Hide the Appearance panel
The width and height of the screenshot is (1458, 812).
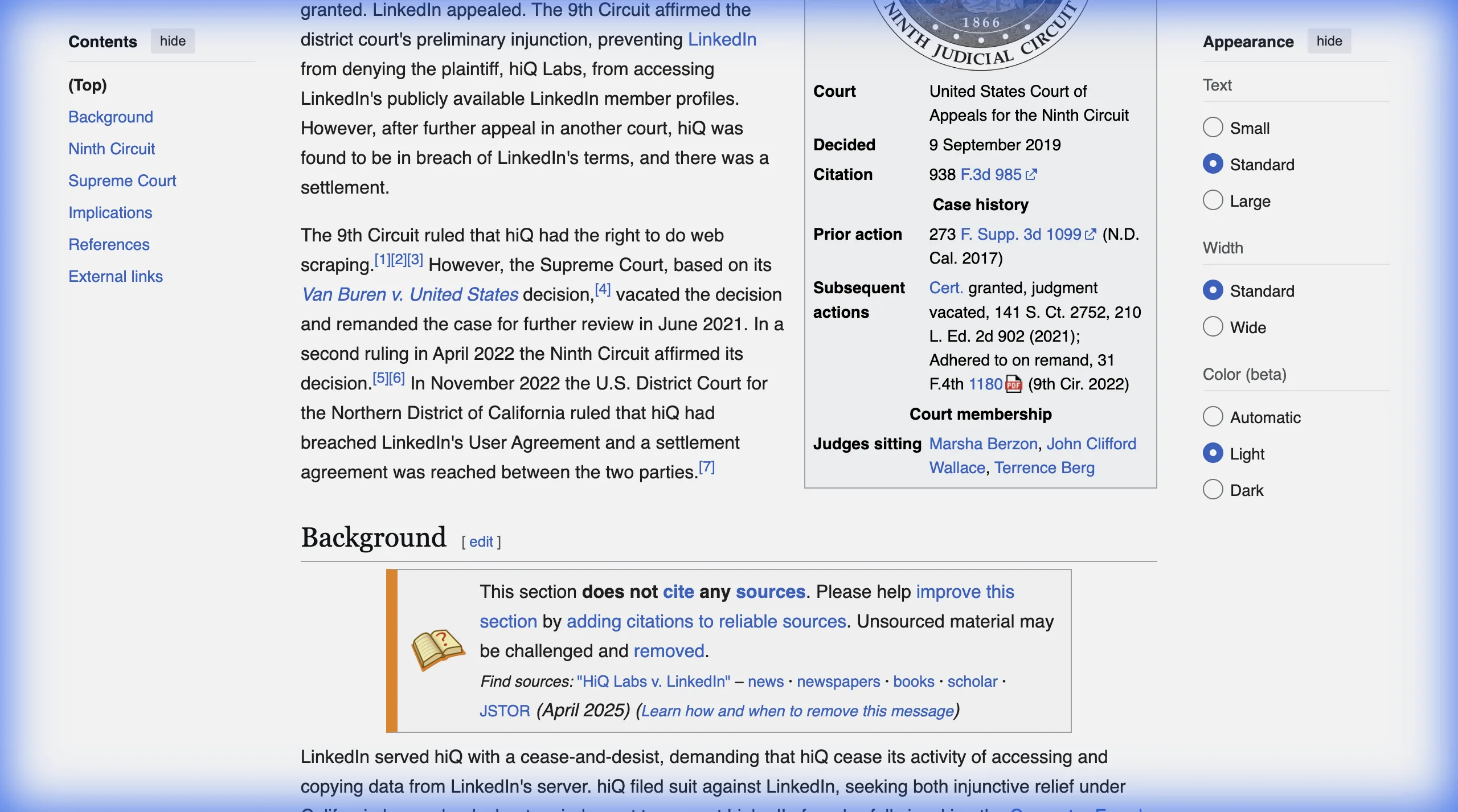(1330, 40)
